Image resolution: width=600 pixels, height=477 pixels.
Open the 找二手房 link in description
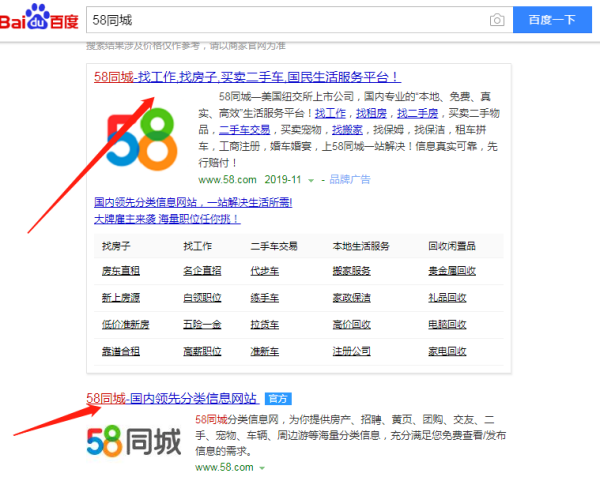[x=417, y=113]
